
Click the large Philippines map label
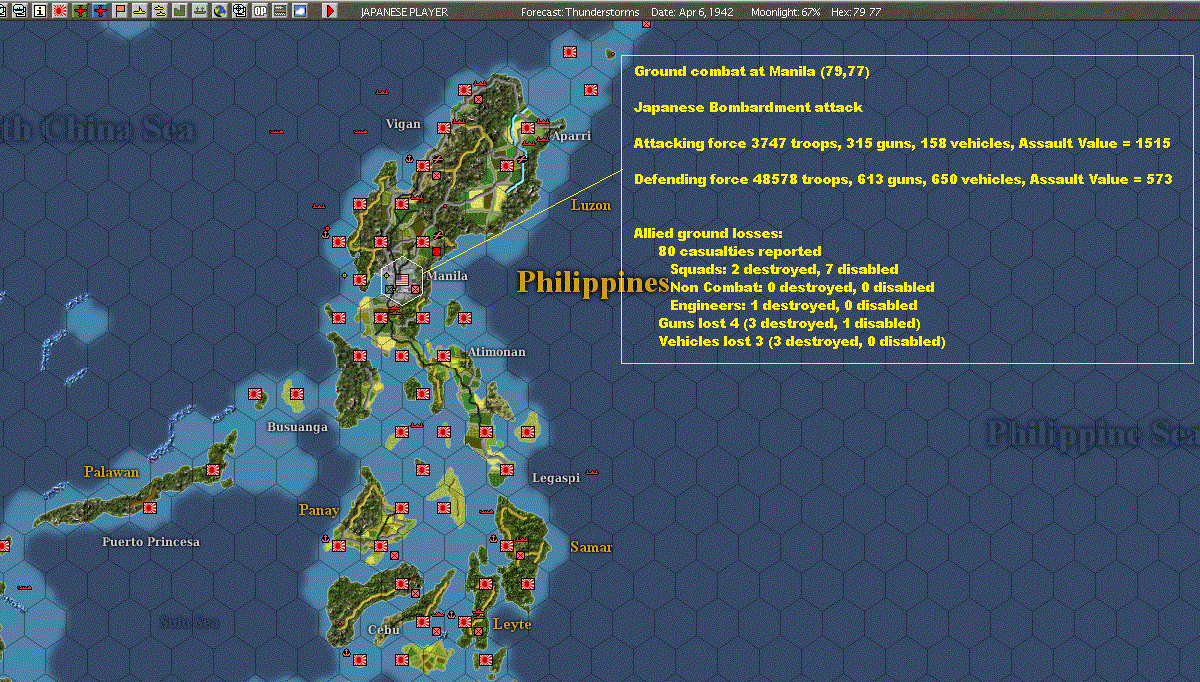(592, 283)
